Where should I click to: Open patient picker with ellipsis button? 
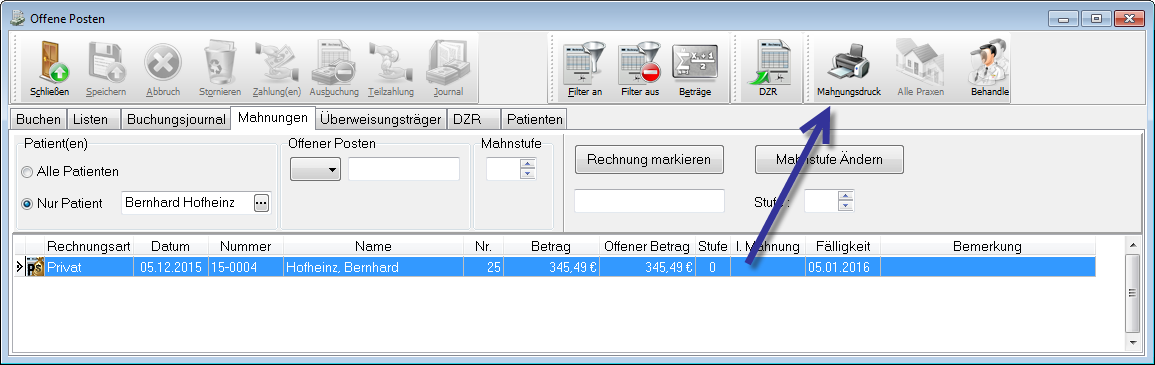pos(261,203)
